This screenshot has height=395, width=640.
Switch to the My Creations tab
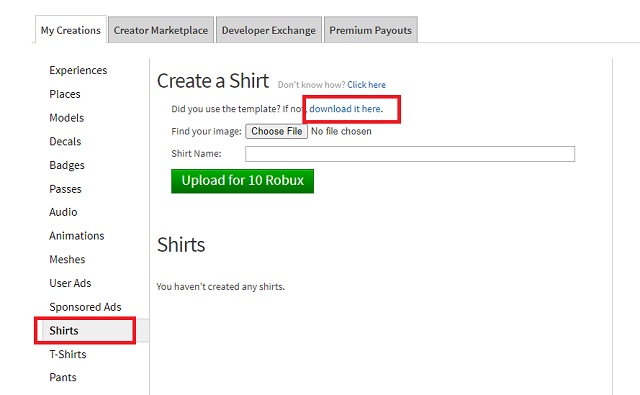71,30
